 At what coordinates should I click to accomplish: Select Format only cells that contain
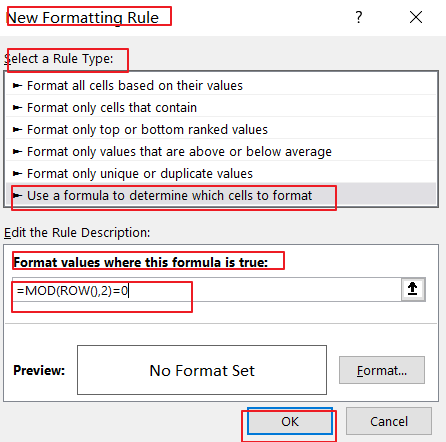[x=221, y=108]
